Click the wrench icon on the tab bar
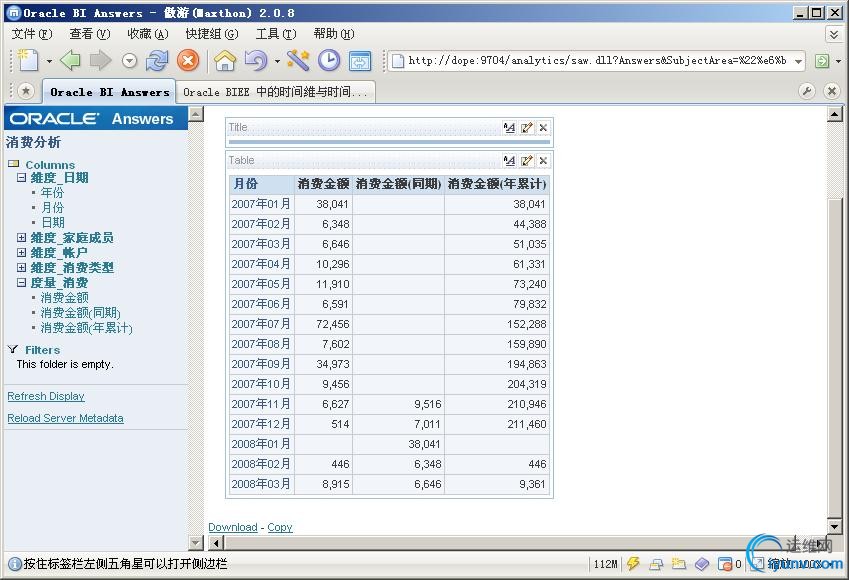Image resolution: width=849 pixels, height=580 pixels. click(807, 91)
